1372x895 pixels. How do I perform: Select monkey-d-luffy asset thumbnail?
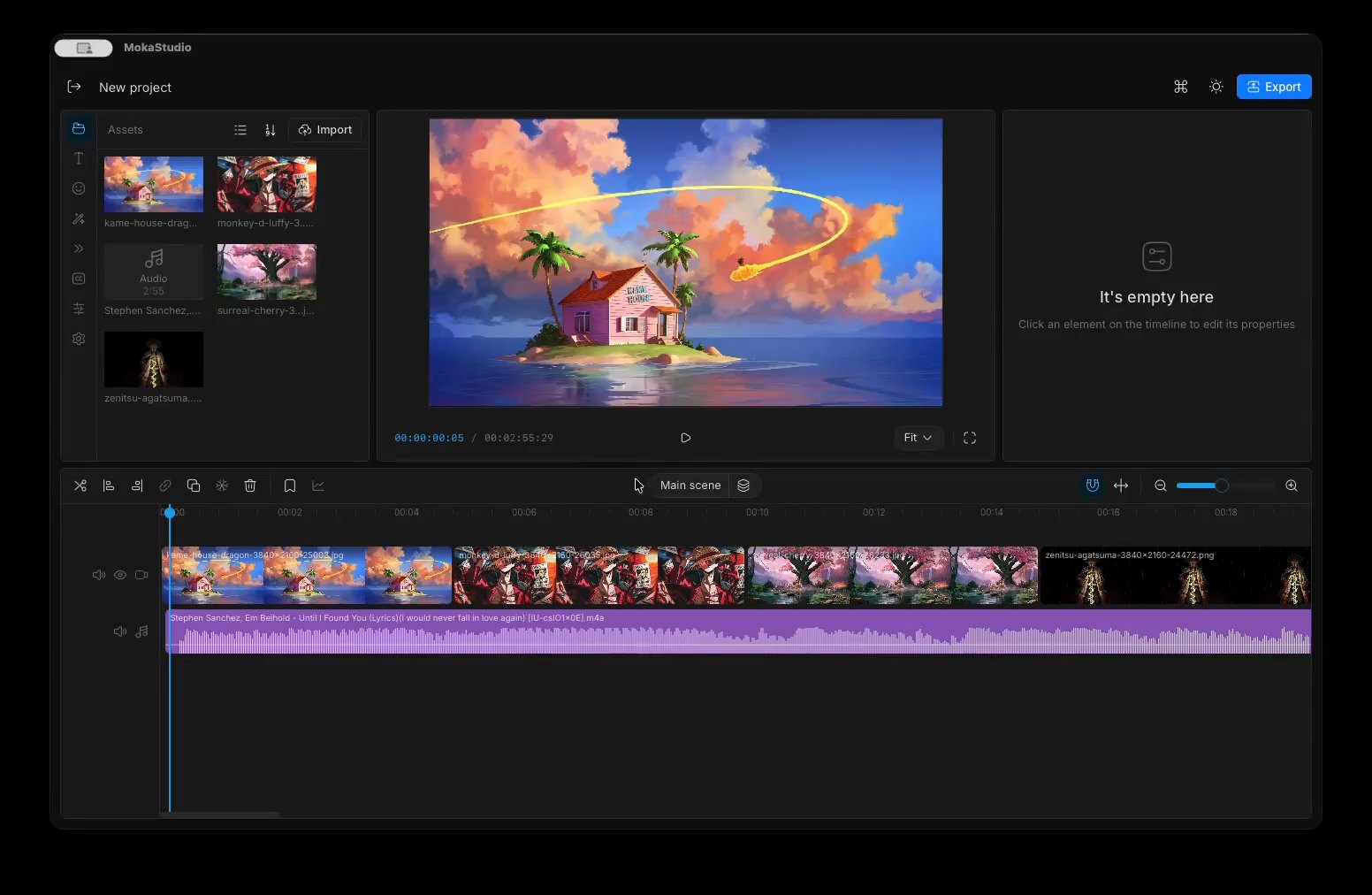point(267,184)
